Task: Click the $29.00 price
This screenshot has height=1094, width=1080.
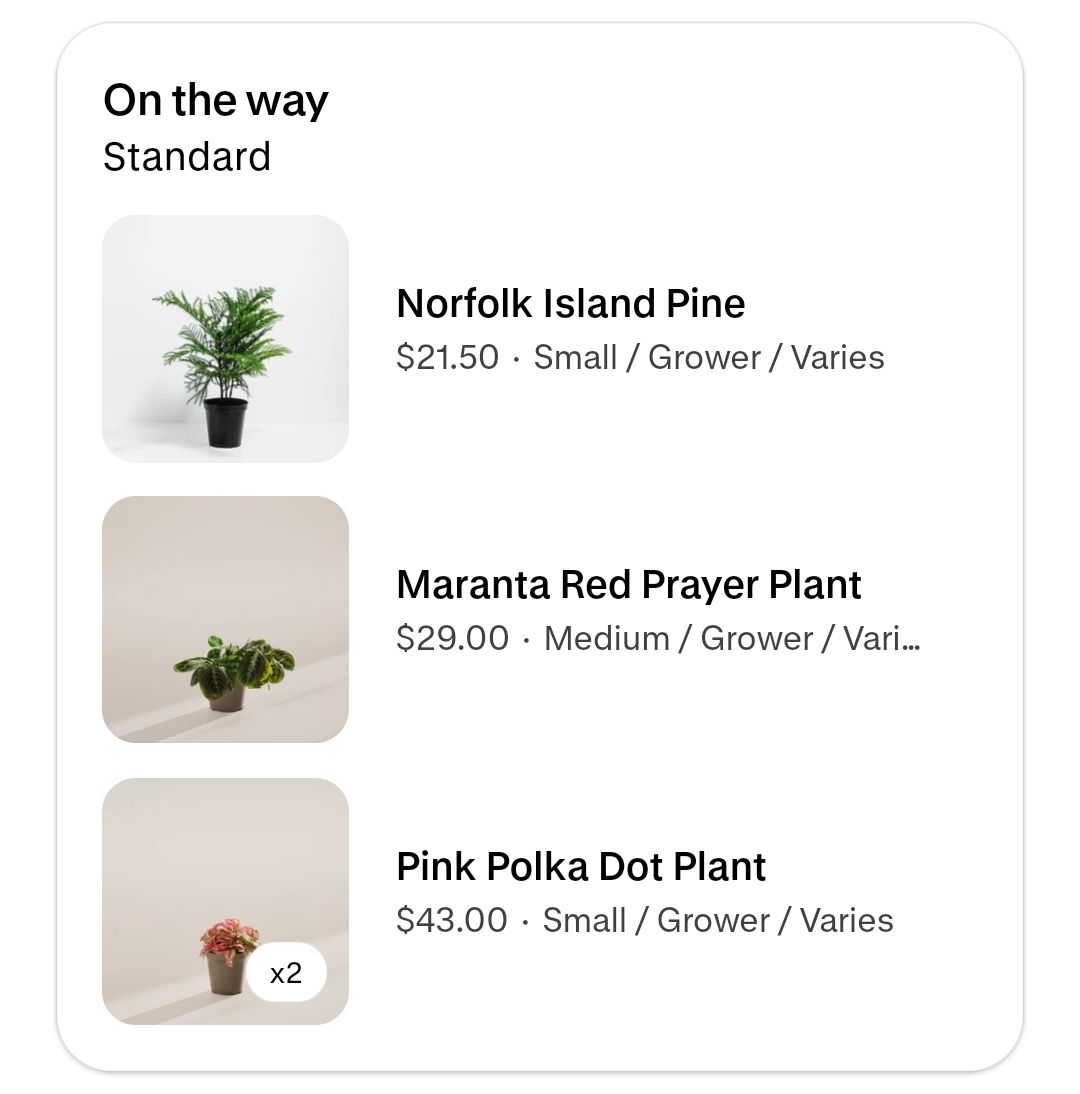Action: tap(452, 638)
